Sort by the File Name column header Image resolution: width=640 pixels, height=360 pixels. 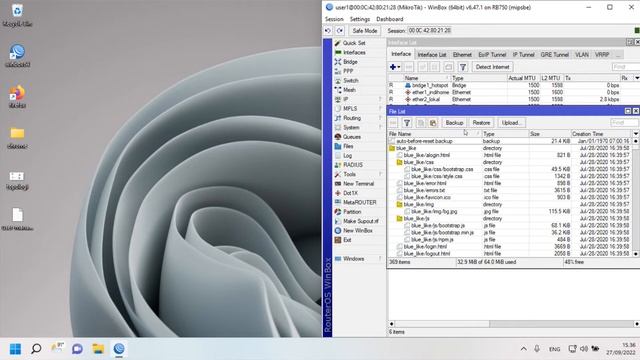click(x=434, y=134)
